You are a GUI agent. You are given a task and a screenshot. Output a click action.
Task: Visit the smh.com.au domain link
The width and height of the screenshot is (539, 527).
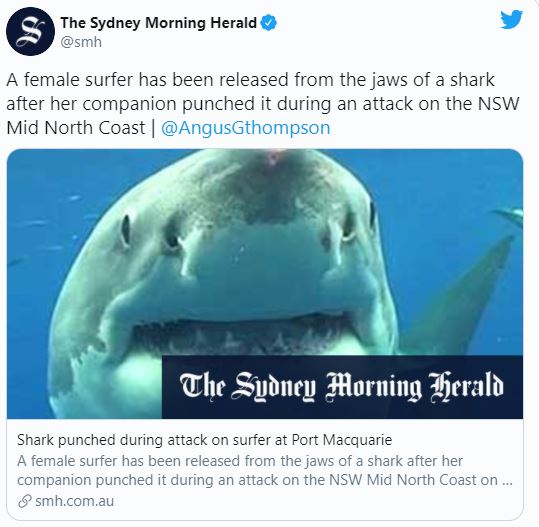point(75,501)
